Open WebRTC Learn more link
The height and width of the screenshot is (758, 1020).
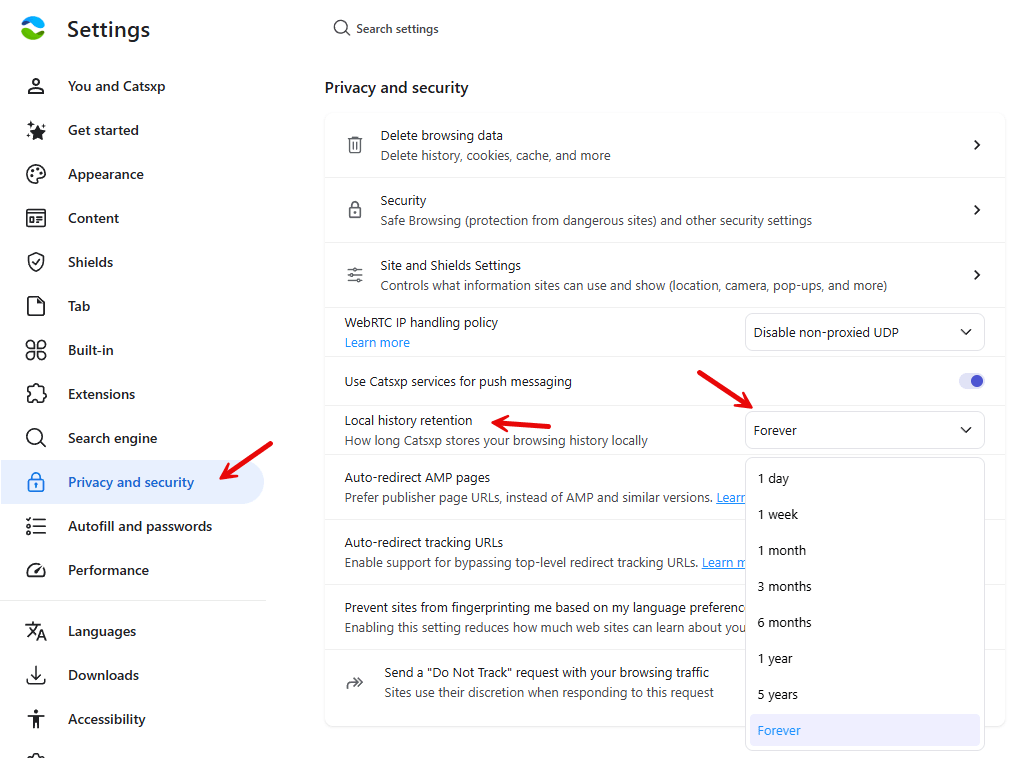[377, 342]
